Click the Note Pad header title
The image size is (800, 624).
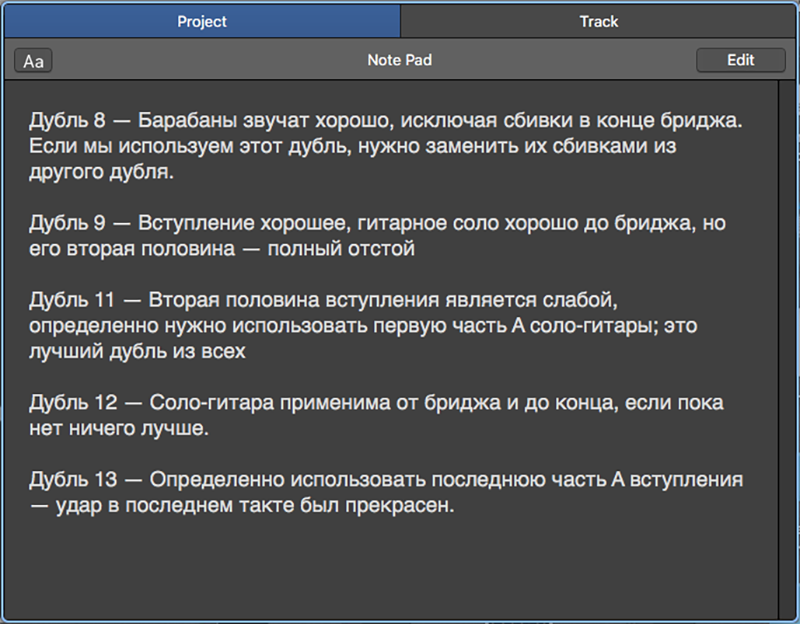coord(399,60)
